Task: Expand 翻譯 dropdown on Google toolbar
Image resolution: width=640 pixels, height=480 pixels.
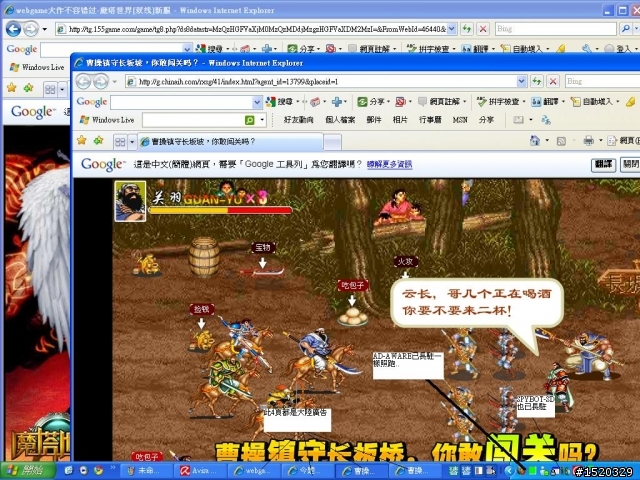Action: point(563,101)
